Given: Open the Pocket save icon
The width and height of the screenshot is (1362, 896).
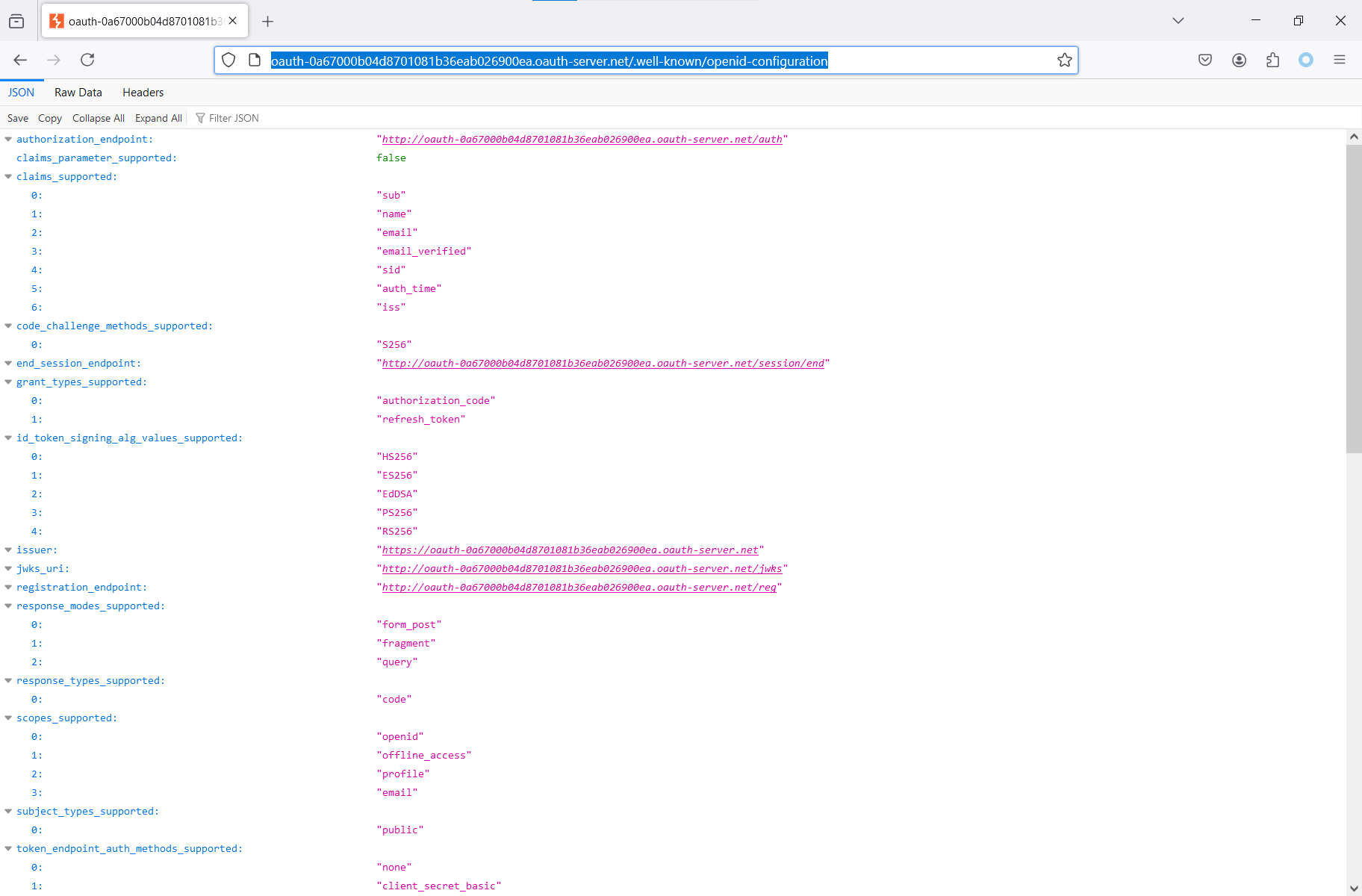Looking at the screenshot, I should pos(1204,60).
